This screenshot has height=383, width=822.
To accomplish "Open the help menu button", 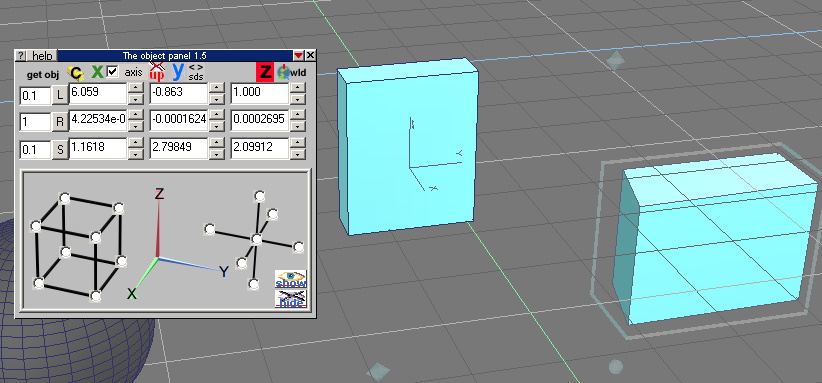I will [42, 56].
